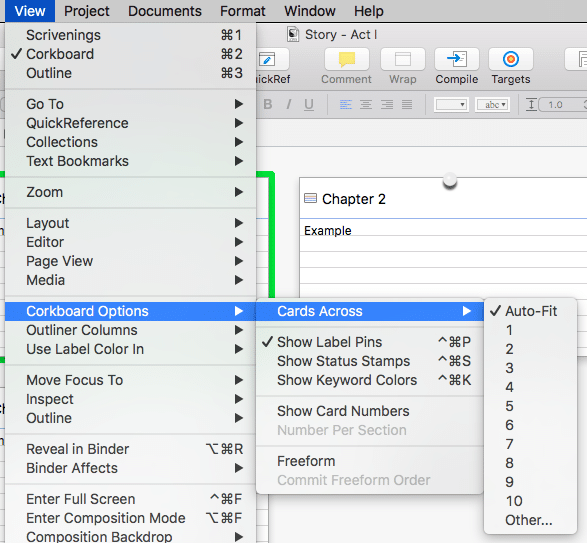Click the line spacing icon
The height and width of the screenshot is (543, 587).
point(531,104)
